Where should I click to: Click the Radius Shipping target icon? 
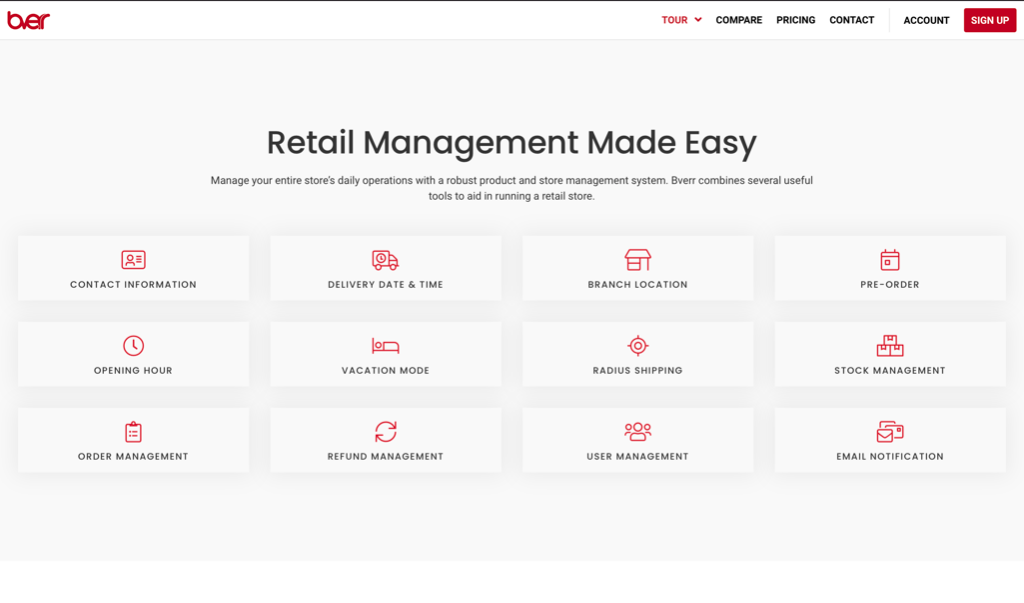(637, 345)
